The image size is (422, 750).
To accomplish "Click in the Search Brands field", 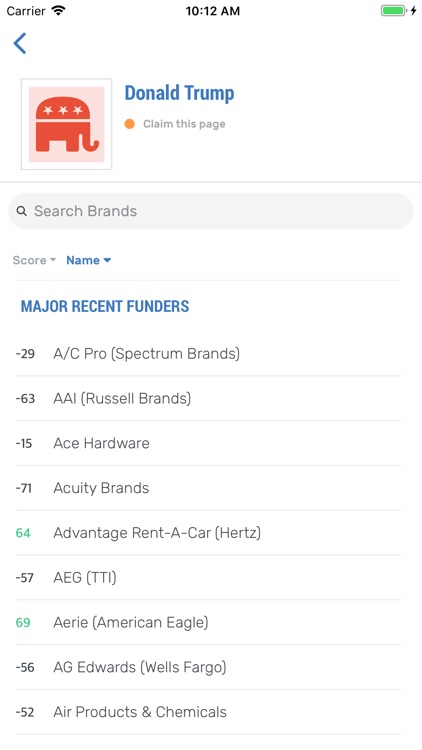I will click(x=211, y=211).
